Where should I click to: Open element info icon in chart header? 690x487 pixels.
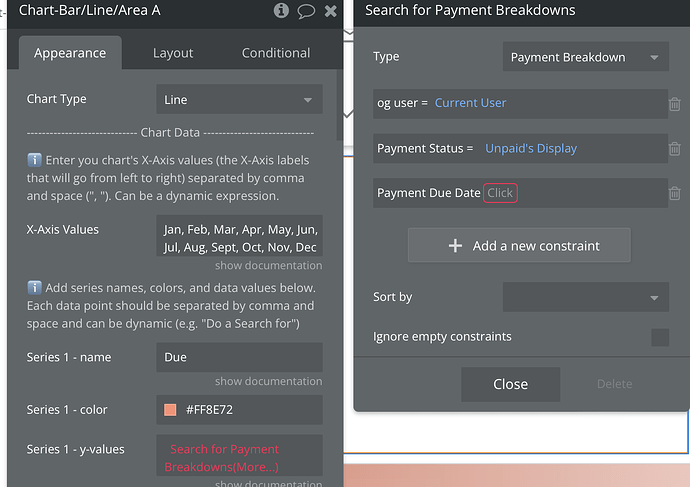(x=281, y=10)
